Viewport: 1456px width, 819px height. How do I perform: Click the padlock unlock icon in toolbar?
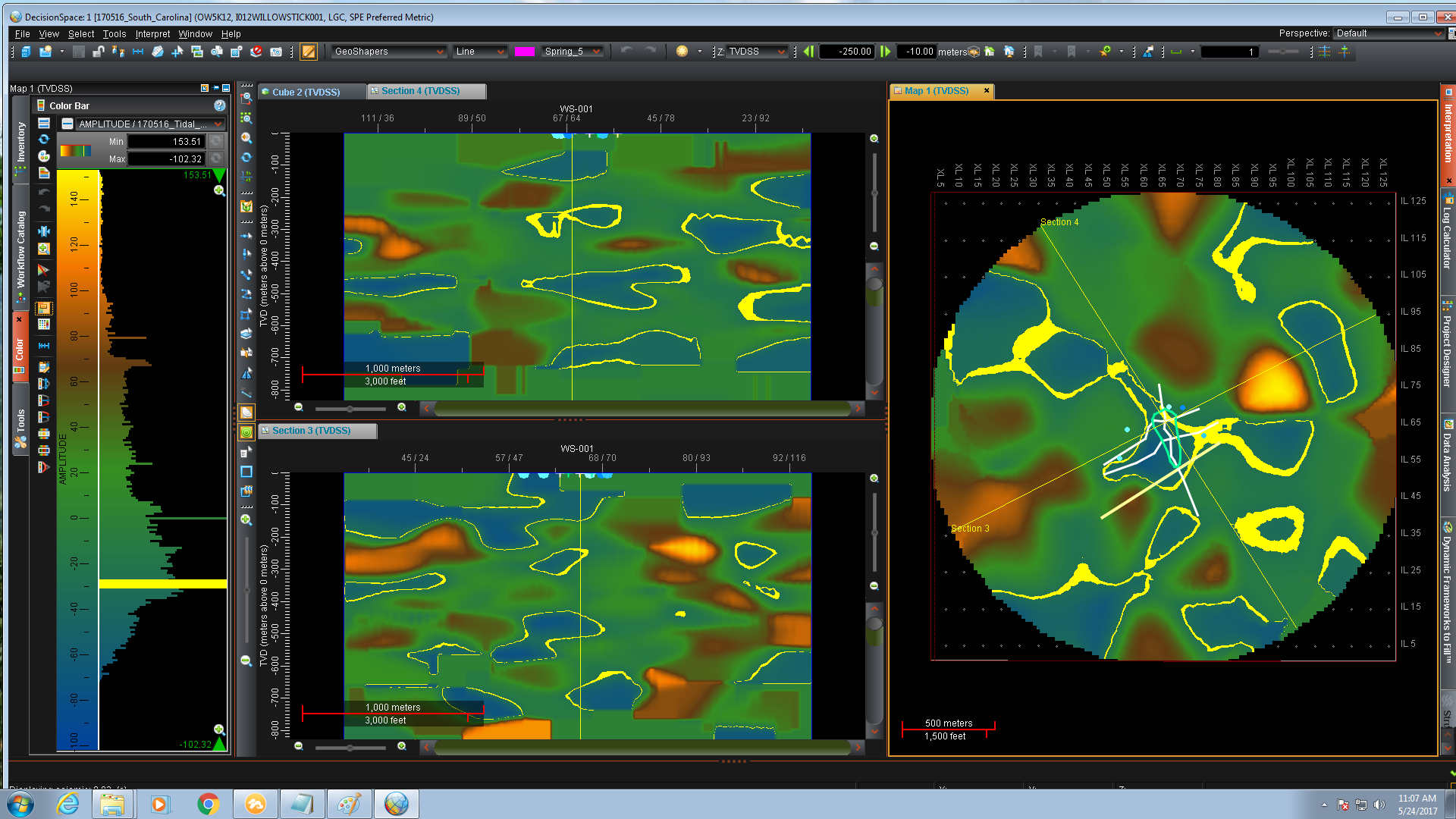click(x=98, y=52)
